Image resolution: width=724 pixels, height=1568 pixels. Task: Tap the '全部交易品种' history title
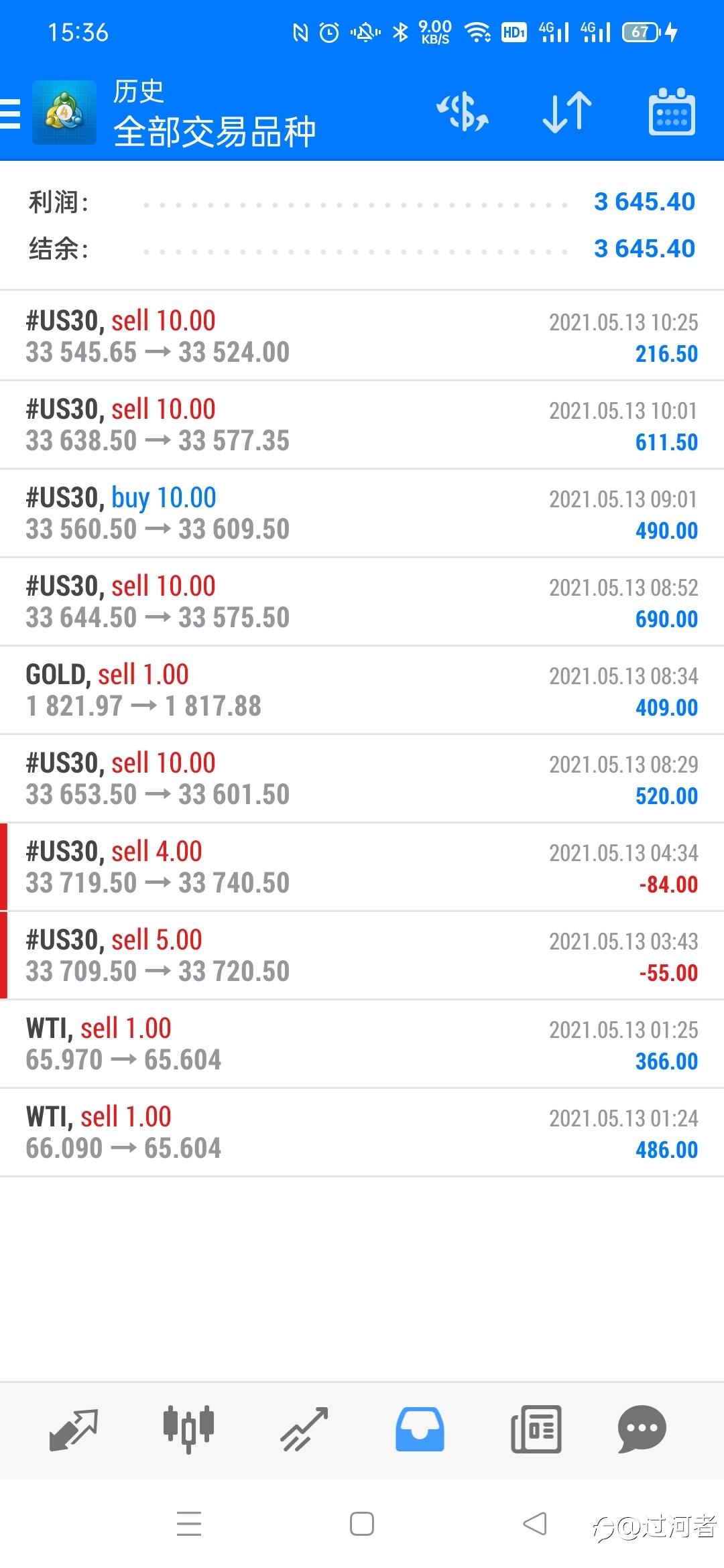coord(215,131)
